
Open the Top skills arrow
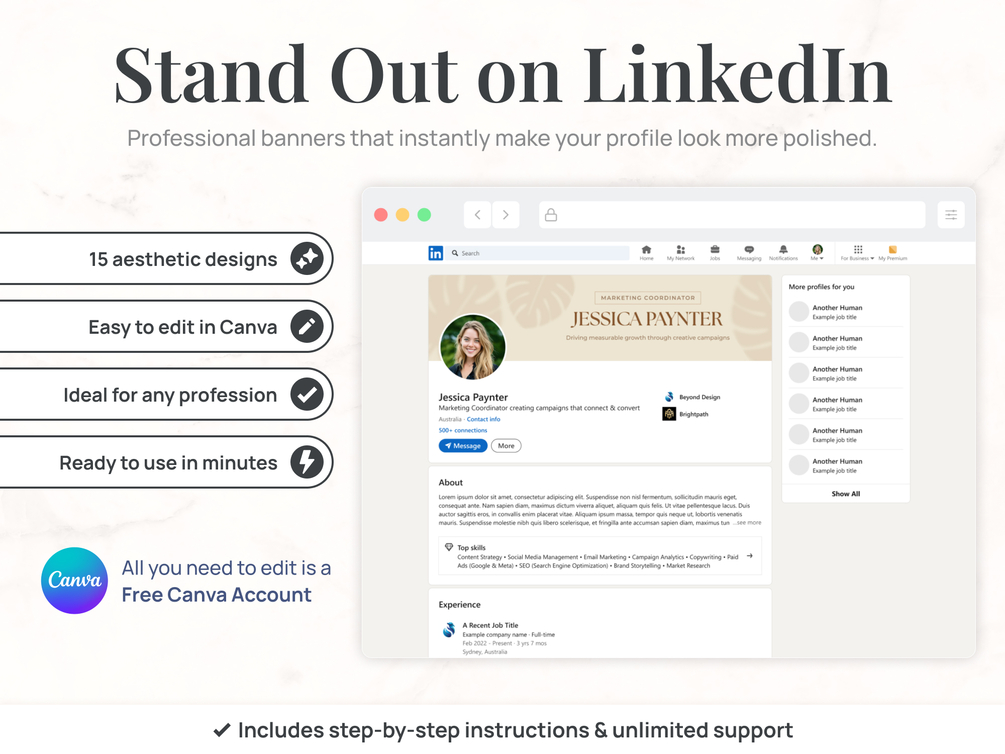750,556
